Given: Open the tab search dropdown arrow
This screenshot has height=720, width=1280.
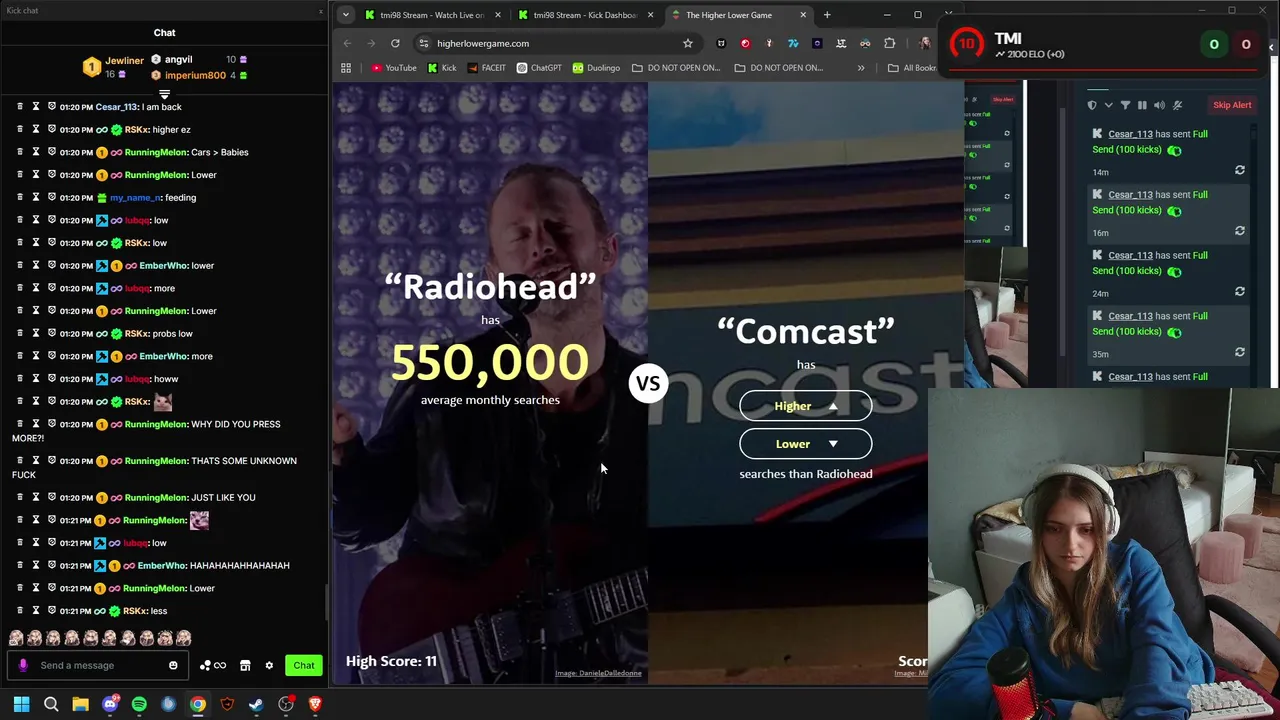Looking at the screenshot, I should (x=345, y=15).
